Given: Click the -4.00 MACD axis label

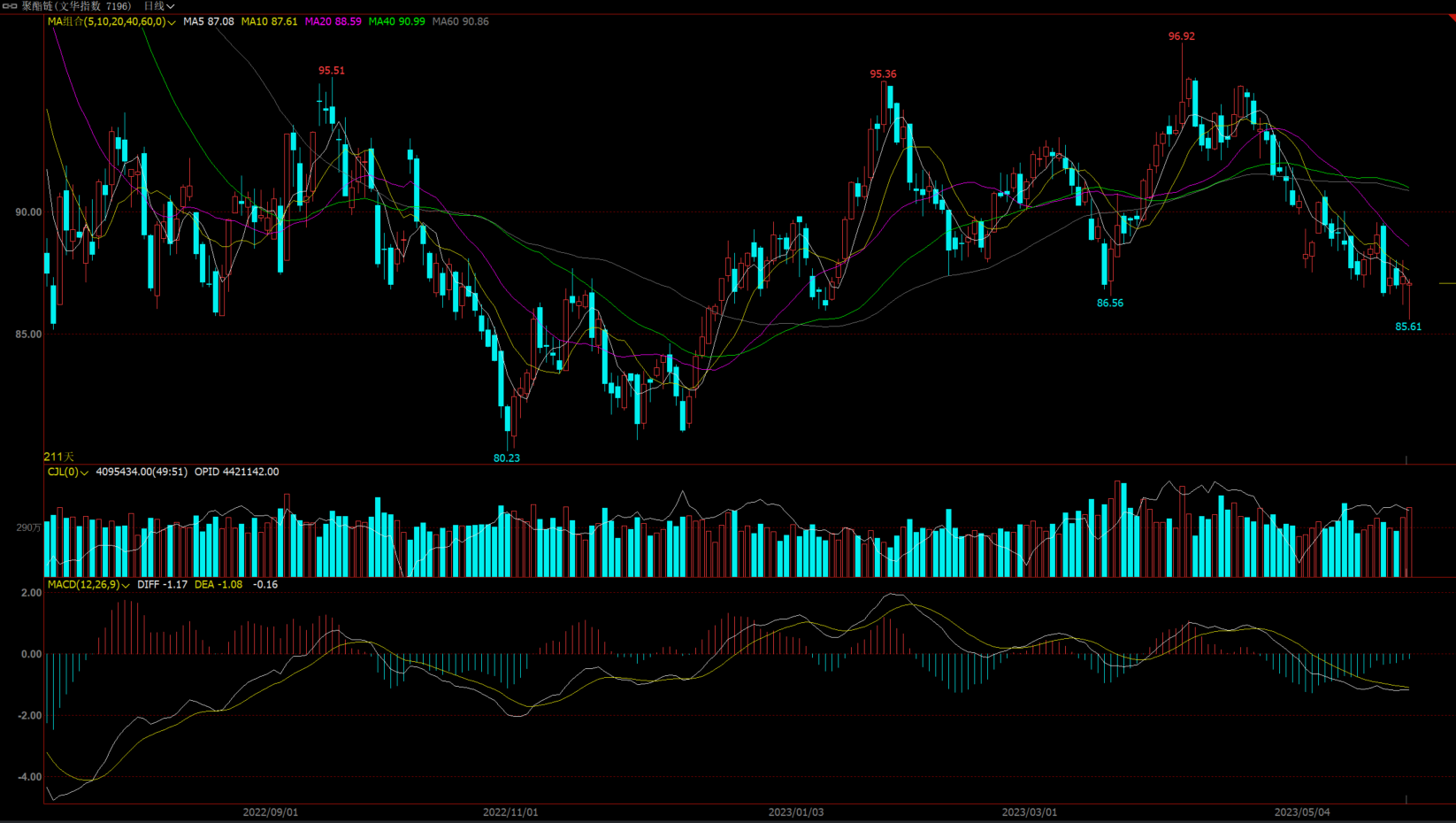Looking at the screenshot, I should click(x=29, y=777).
